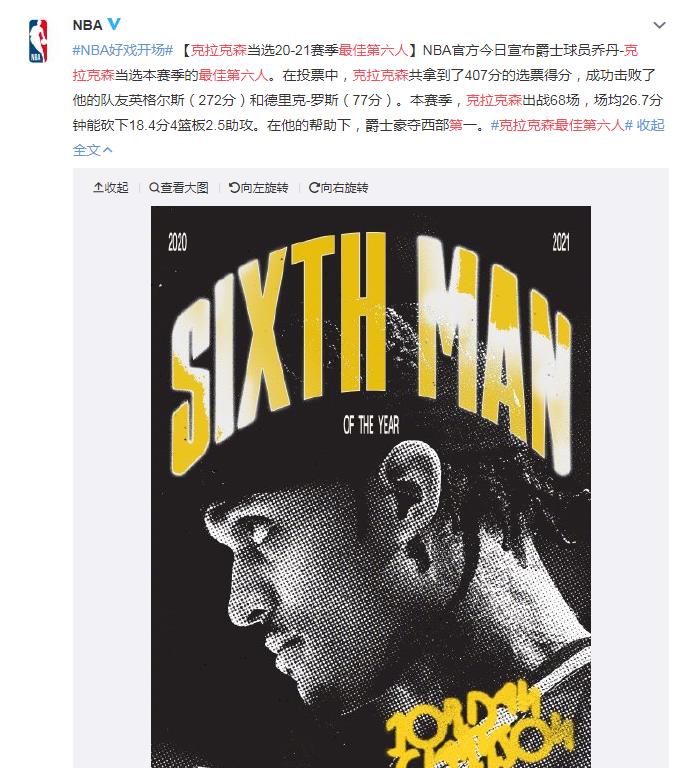Image resolution: width=677 pixels, height=768 pixels.
Task: Click the up-arrow 收起 icon above the image
Action: [x=98, y=188]
